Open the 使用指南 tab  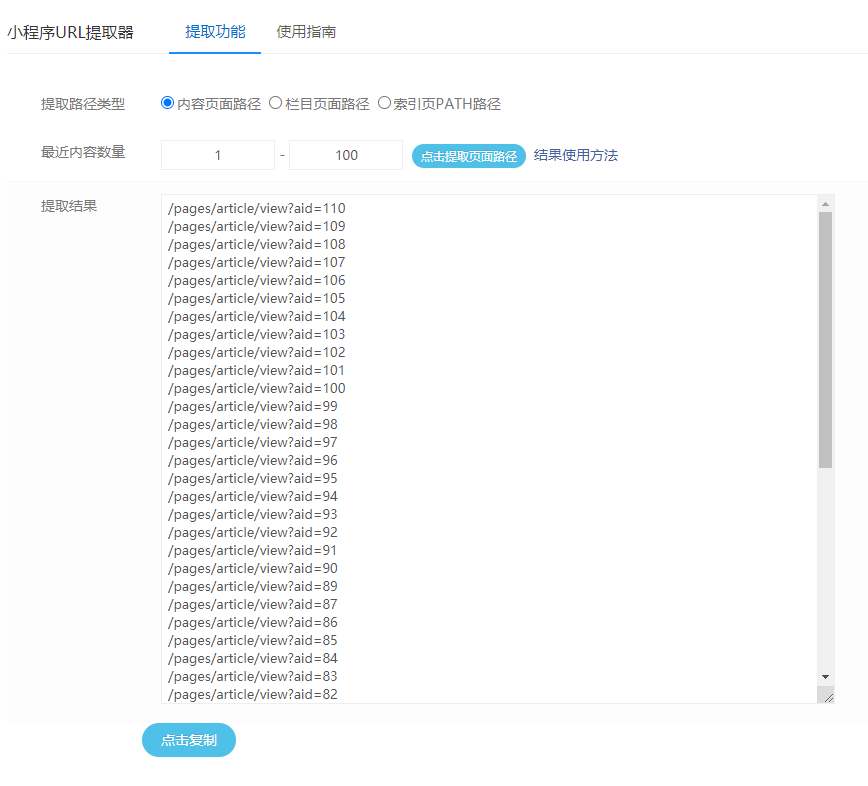(306, 32)
